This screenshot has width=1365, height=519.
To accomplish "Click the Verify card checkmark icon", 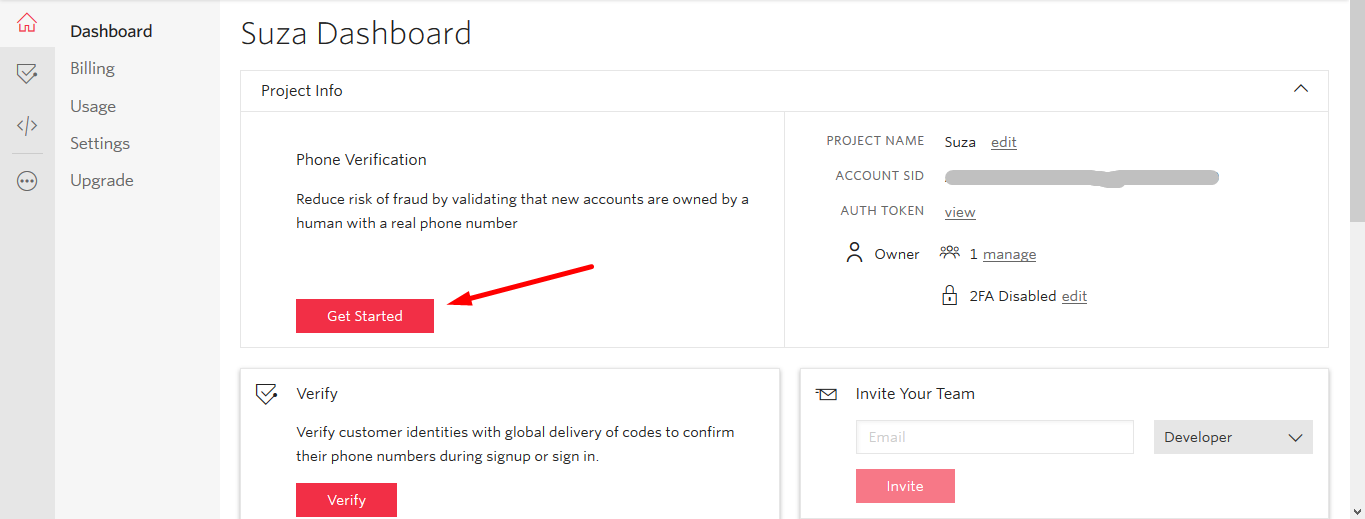I will coord(266,394).
